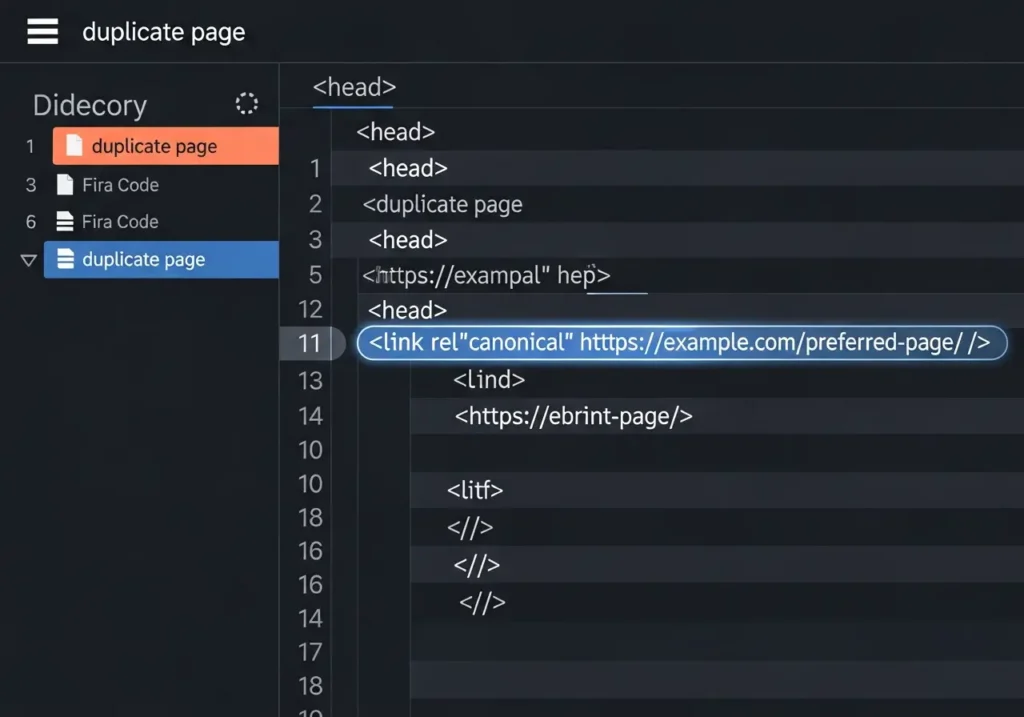The height and width of the screenshot is (717, 1024).
Task: Click the highlighted canonical link line
Action: coord(680,343)
